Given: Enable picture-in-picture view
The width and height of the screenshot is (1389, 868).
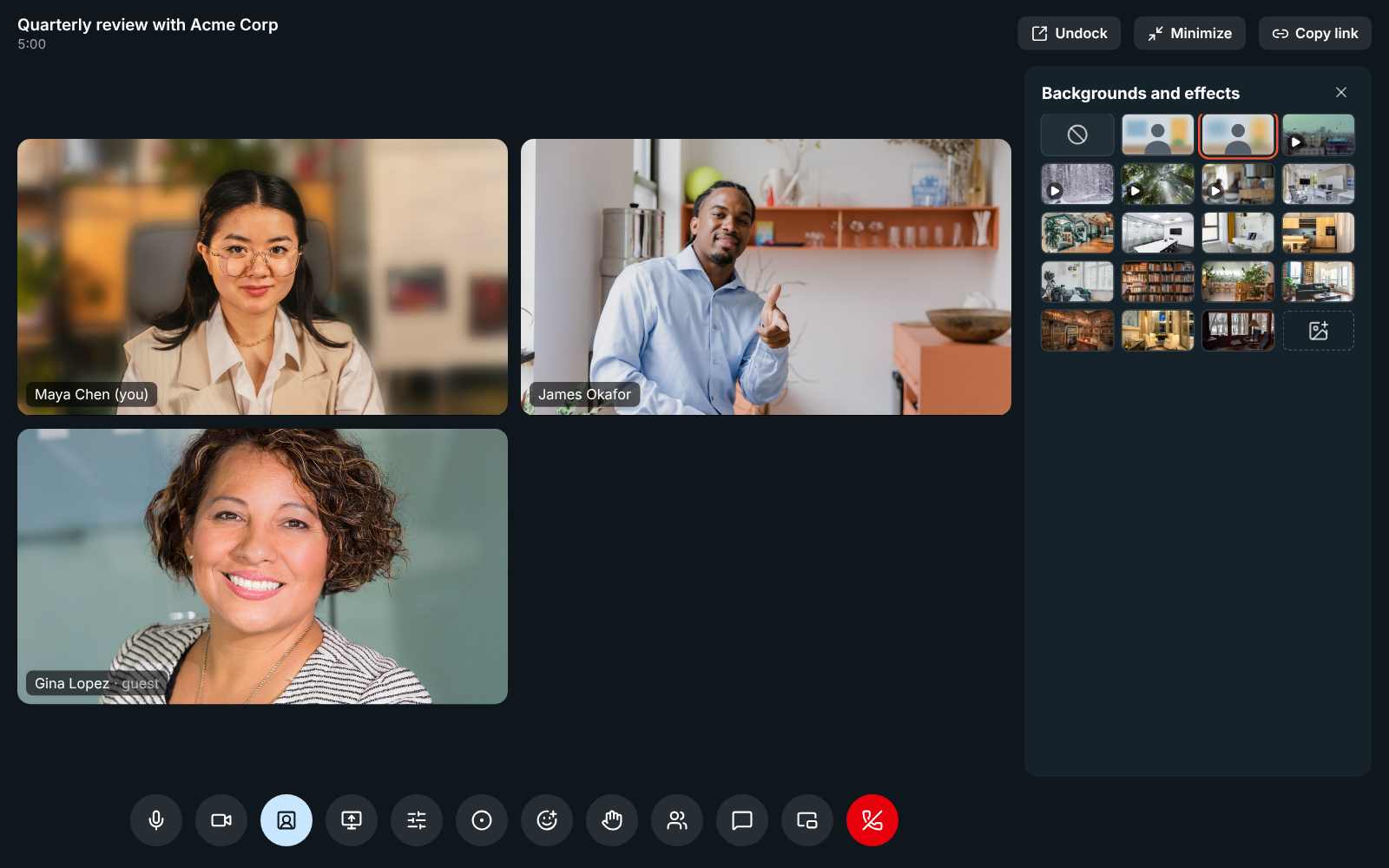Looking at the screenshot, I should coord(807,820).
